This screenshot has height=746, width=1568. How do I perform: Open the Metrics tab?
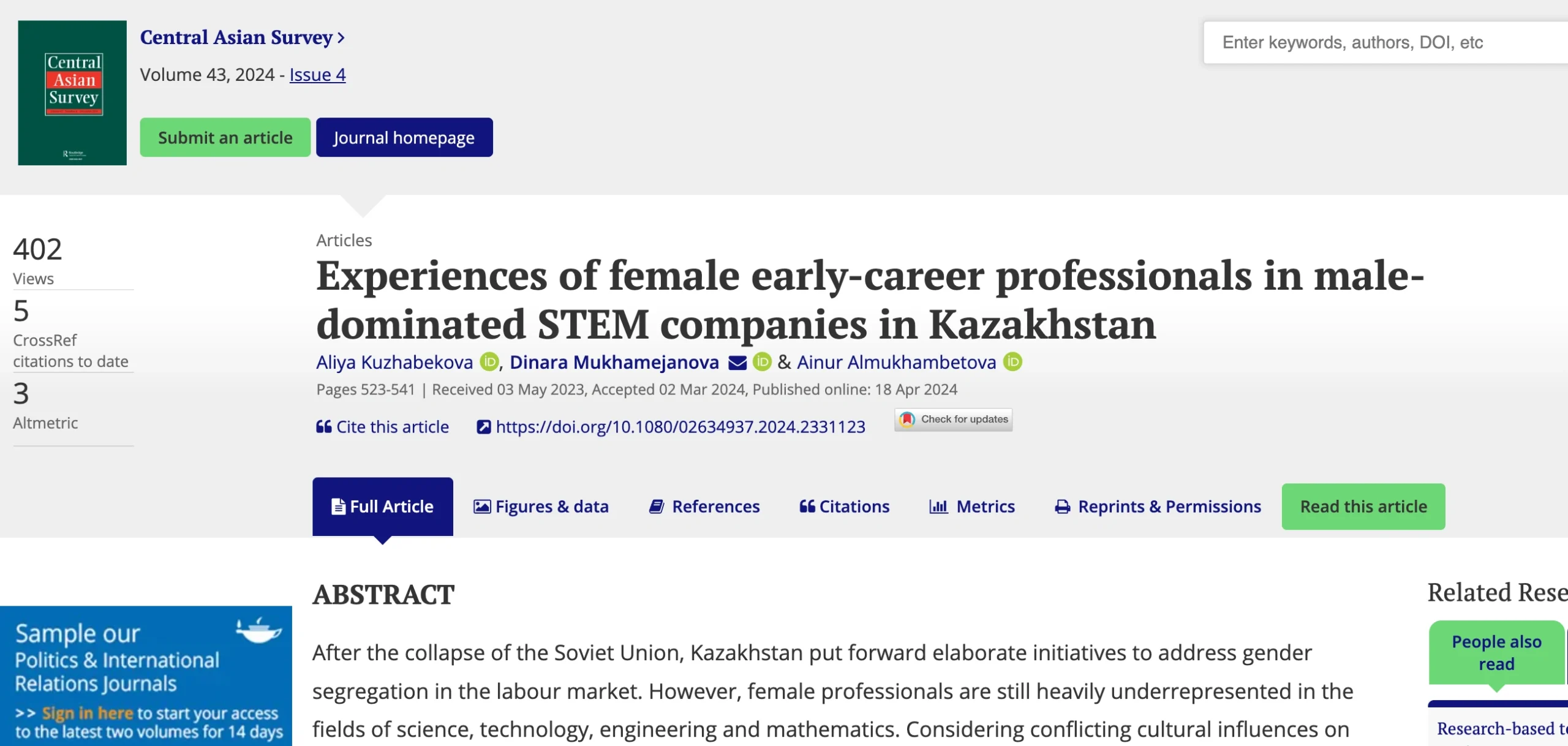[972, 507]
